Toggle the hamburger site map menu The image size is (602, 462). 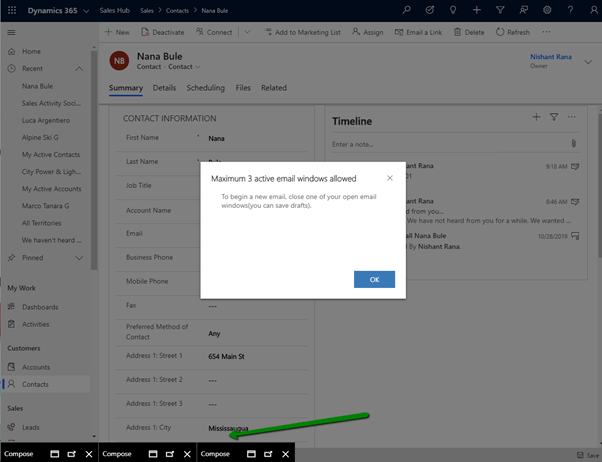click(x=11, y=32)
